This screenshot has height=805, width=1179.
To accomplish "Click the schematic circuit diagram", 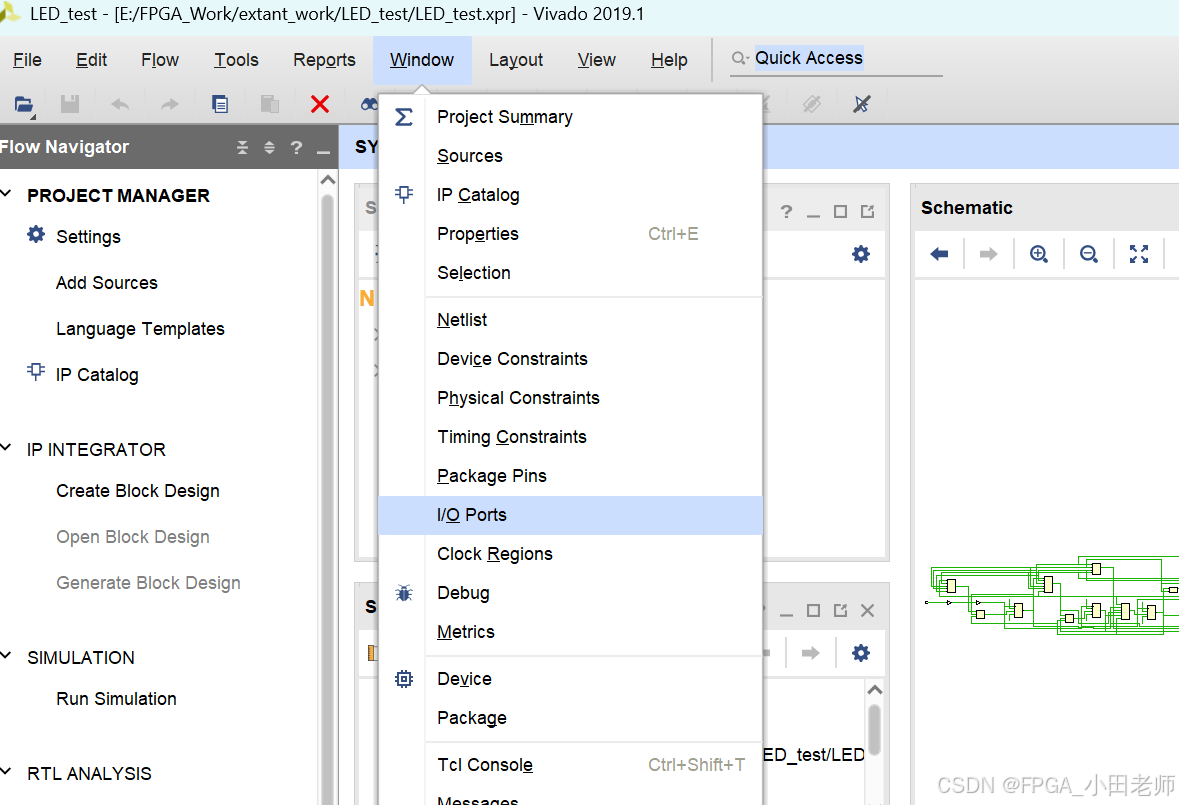I will (1053, 595).
